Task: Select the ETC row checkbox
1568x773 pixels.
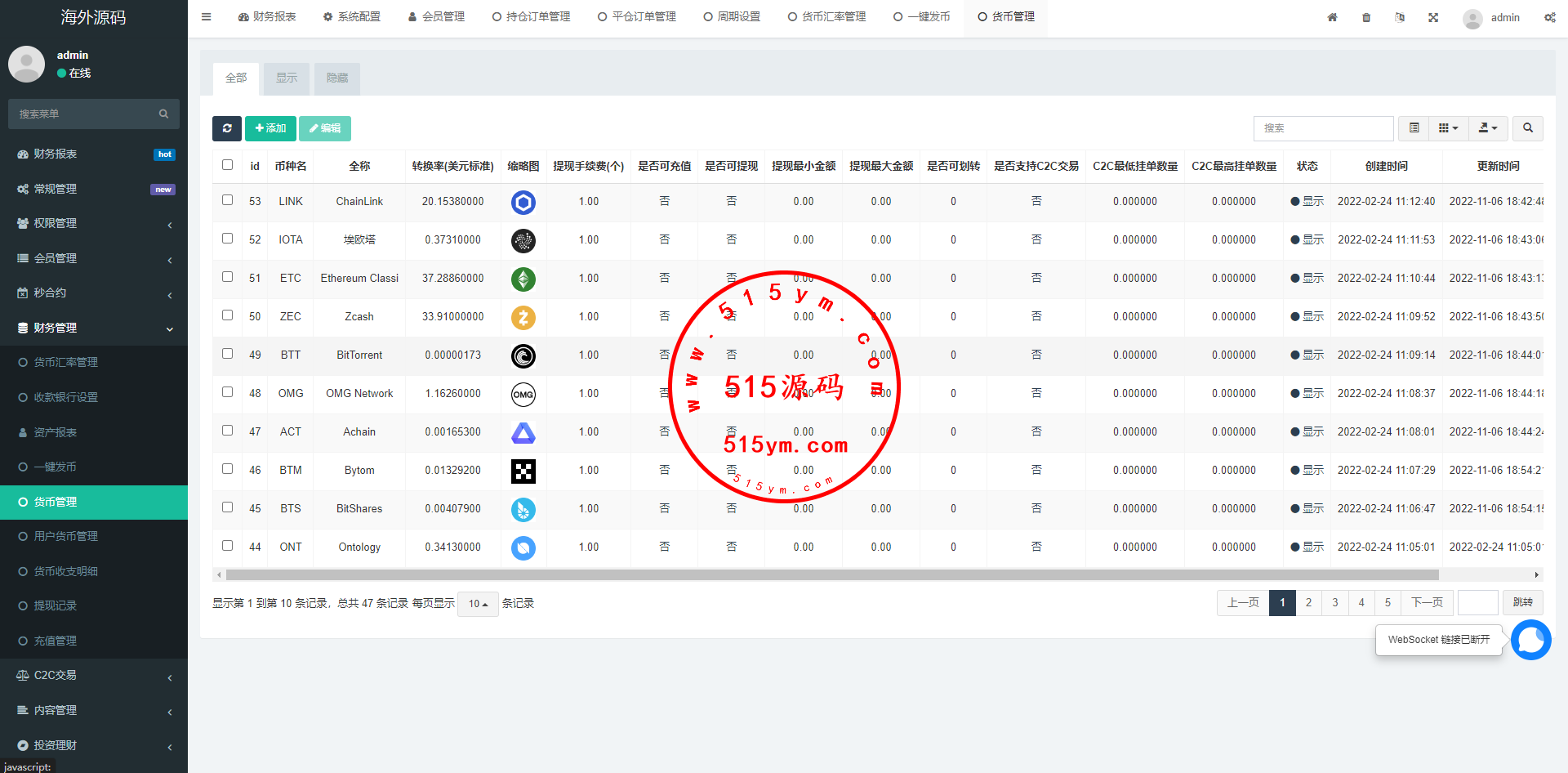Action: pyautogui.click(x=228, y=277)
